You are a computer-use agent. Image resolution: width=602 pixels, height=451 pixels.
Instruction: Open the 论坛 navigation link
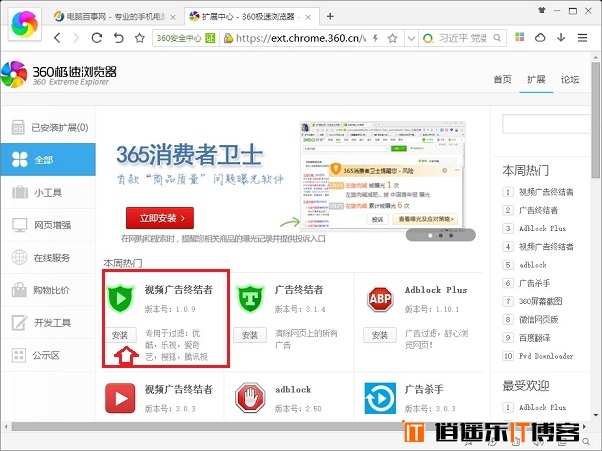coord(570,79)
